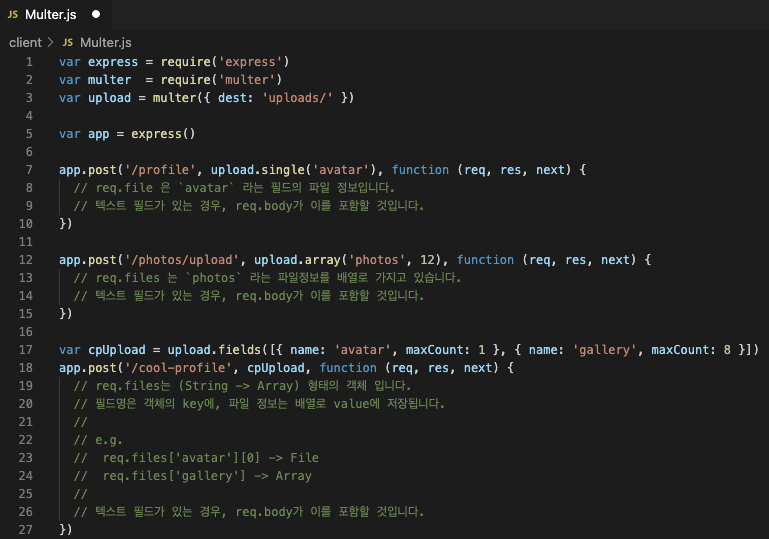
Task: Click the String -> Array comment line 19
Action: [x=242, y=386]
